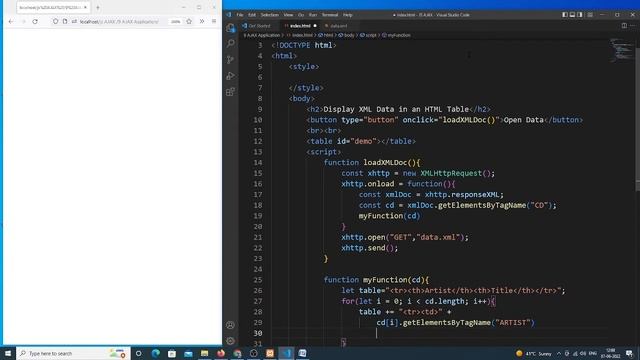Open the Explorer view in VS Code
Screen dimensions: 640x360
pos(231,28)
